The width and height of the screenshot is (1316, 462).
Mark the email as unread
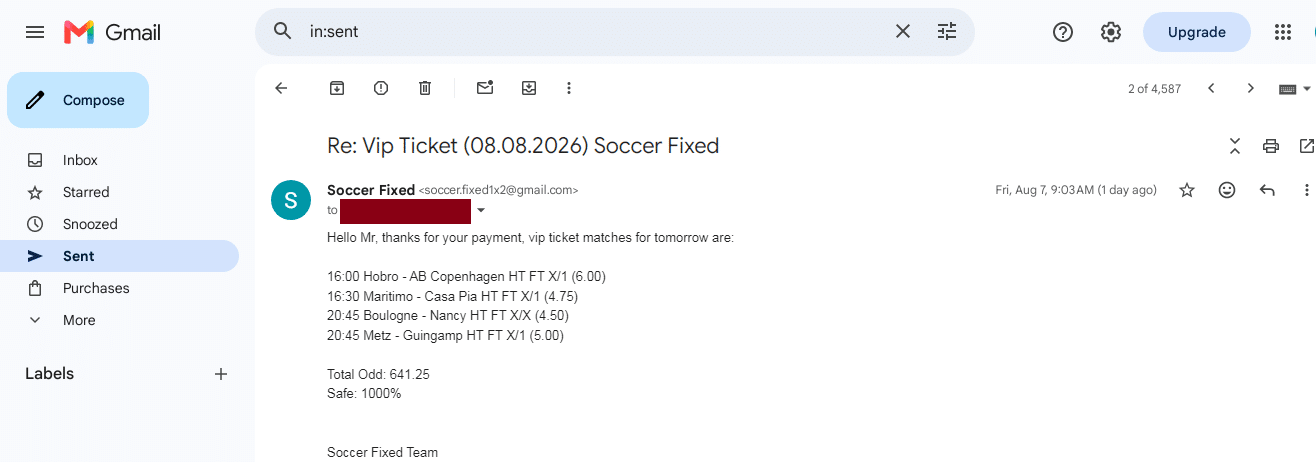click(x=485, y=88)
